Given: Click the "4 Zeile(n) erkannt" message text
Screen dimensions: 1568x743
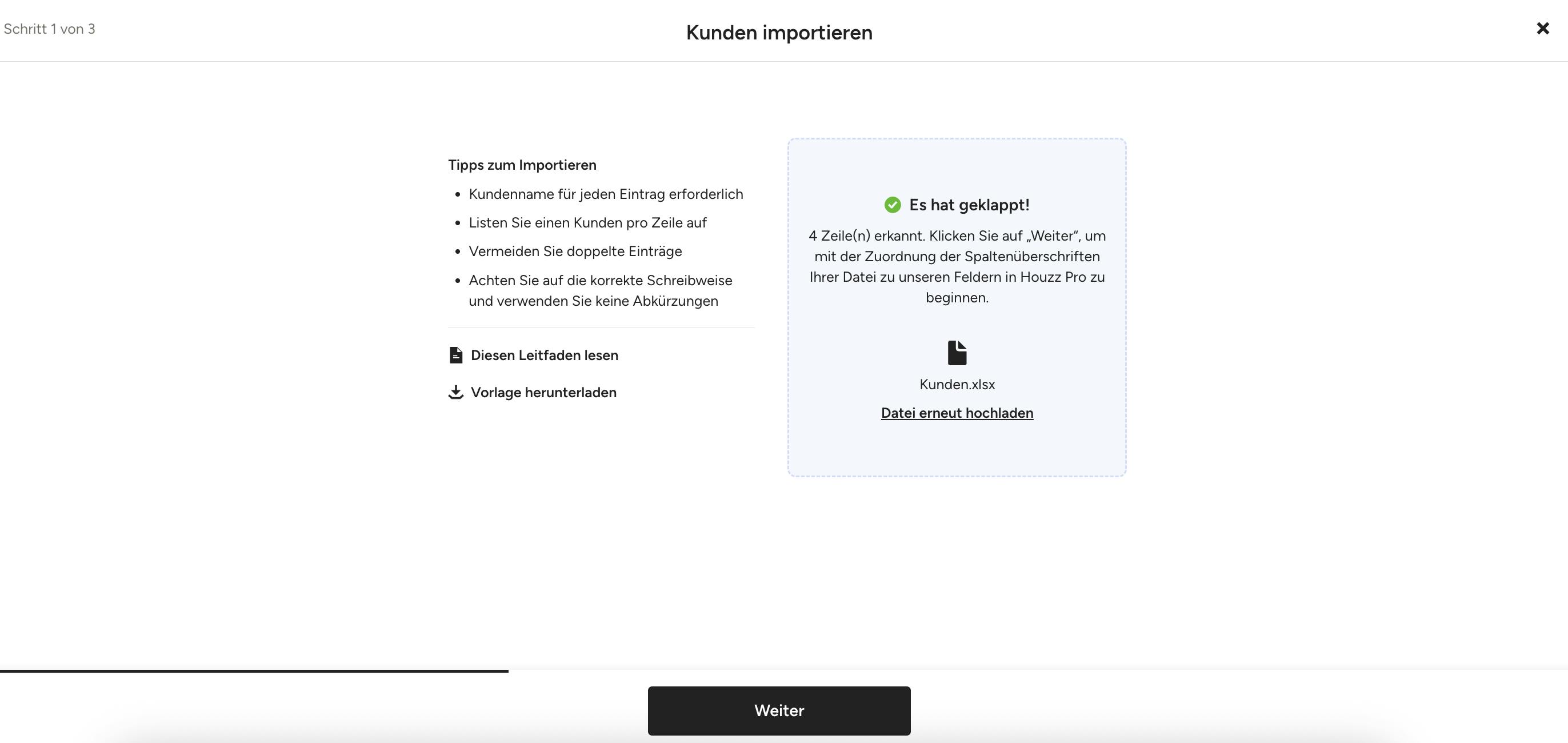Looking at the screenshot, I should [x=957, y=266].
